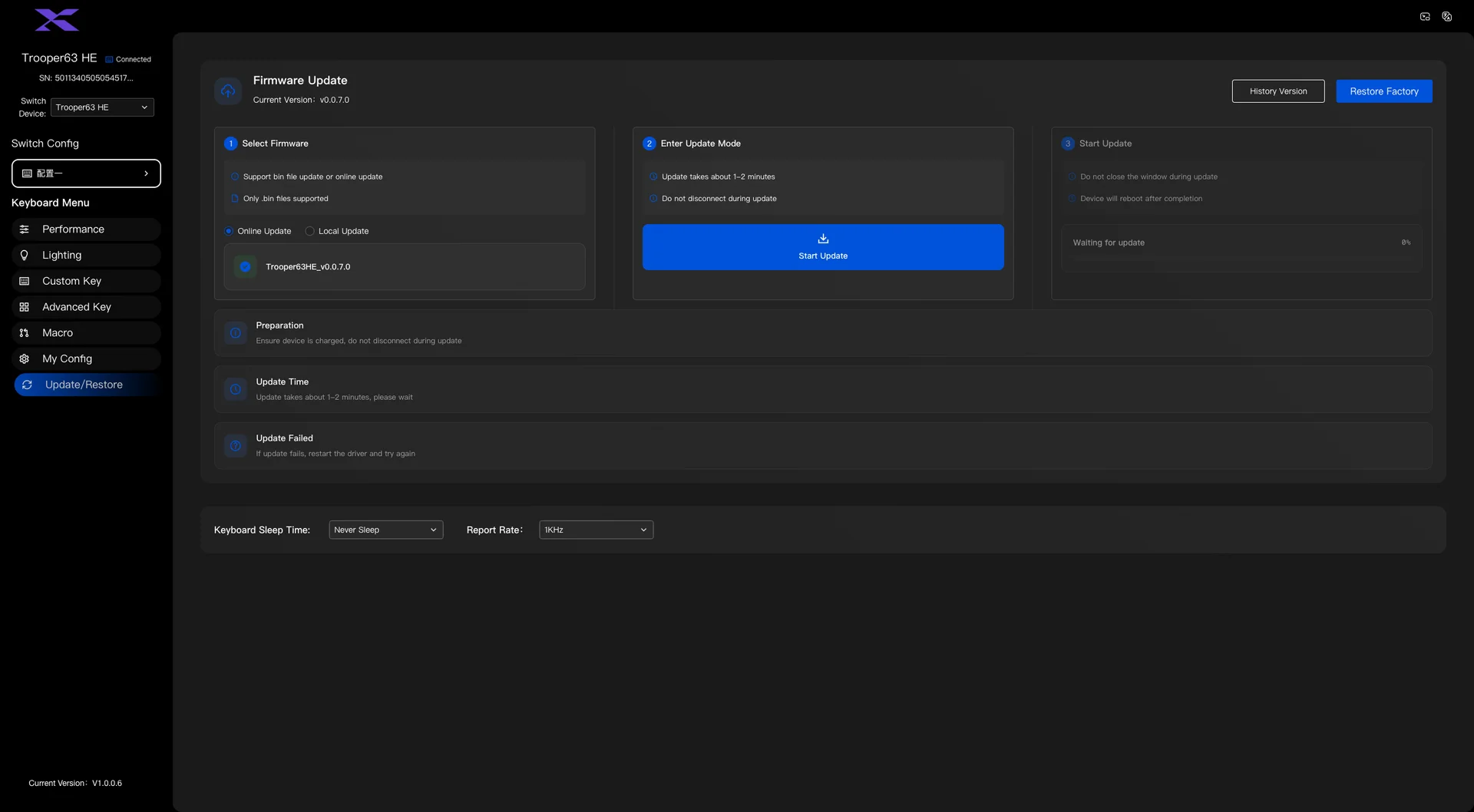Click the Lighting bulb icon
The height and width of the screenshot is (812, 1474).
(x=25, y=255)
